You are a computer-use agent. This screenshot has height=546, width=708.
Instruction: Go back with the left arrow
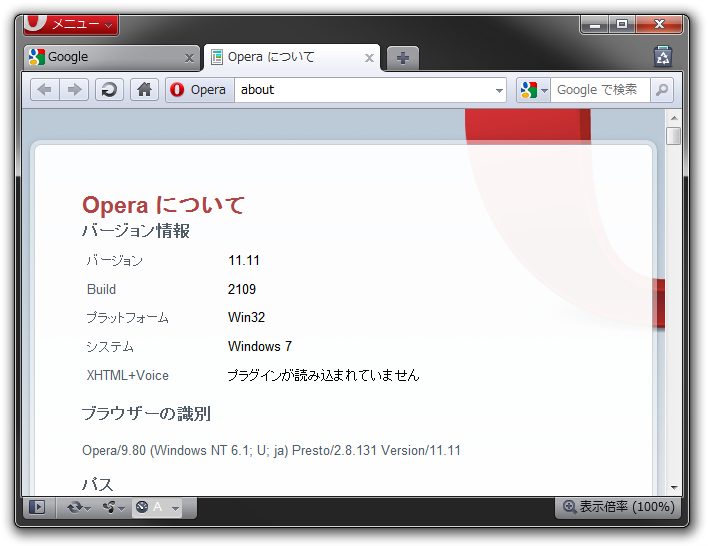(45, 89)
